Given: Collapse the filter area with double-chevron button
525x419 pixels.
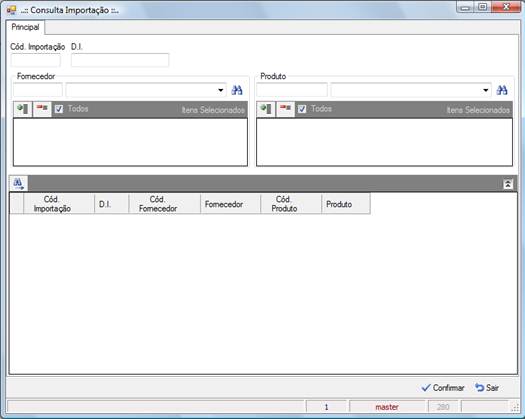Looking at the screenshot, I should (x=508, y=184).
